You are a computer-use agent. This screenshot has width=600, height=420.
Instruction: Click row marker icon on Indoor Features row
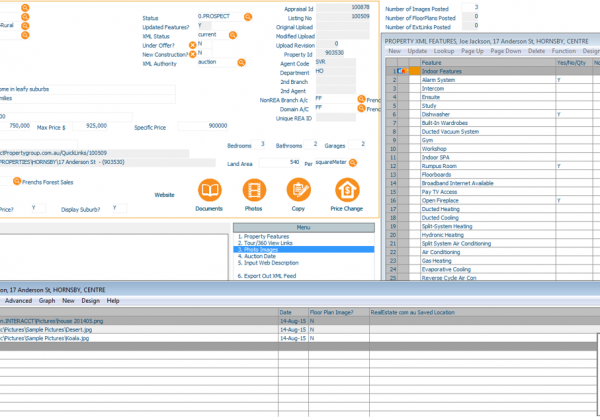[403, 71]
